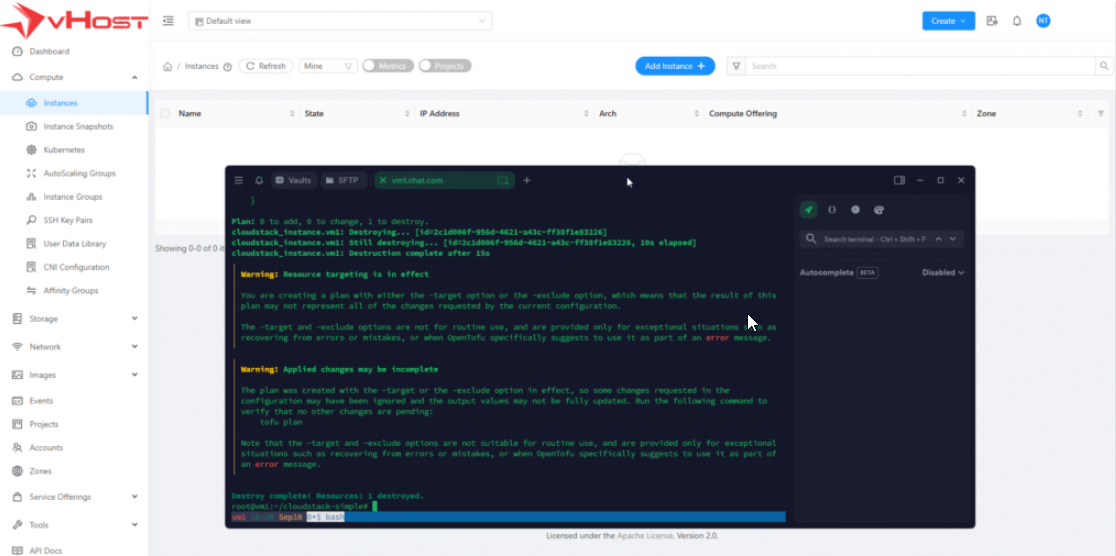Toggle the terminal side panel layout icon
Viewport: 1116px width, 556px height.
[899, 180]
